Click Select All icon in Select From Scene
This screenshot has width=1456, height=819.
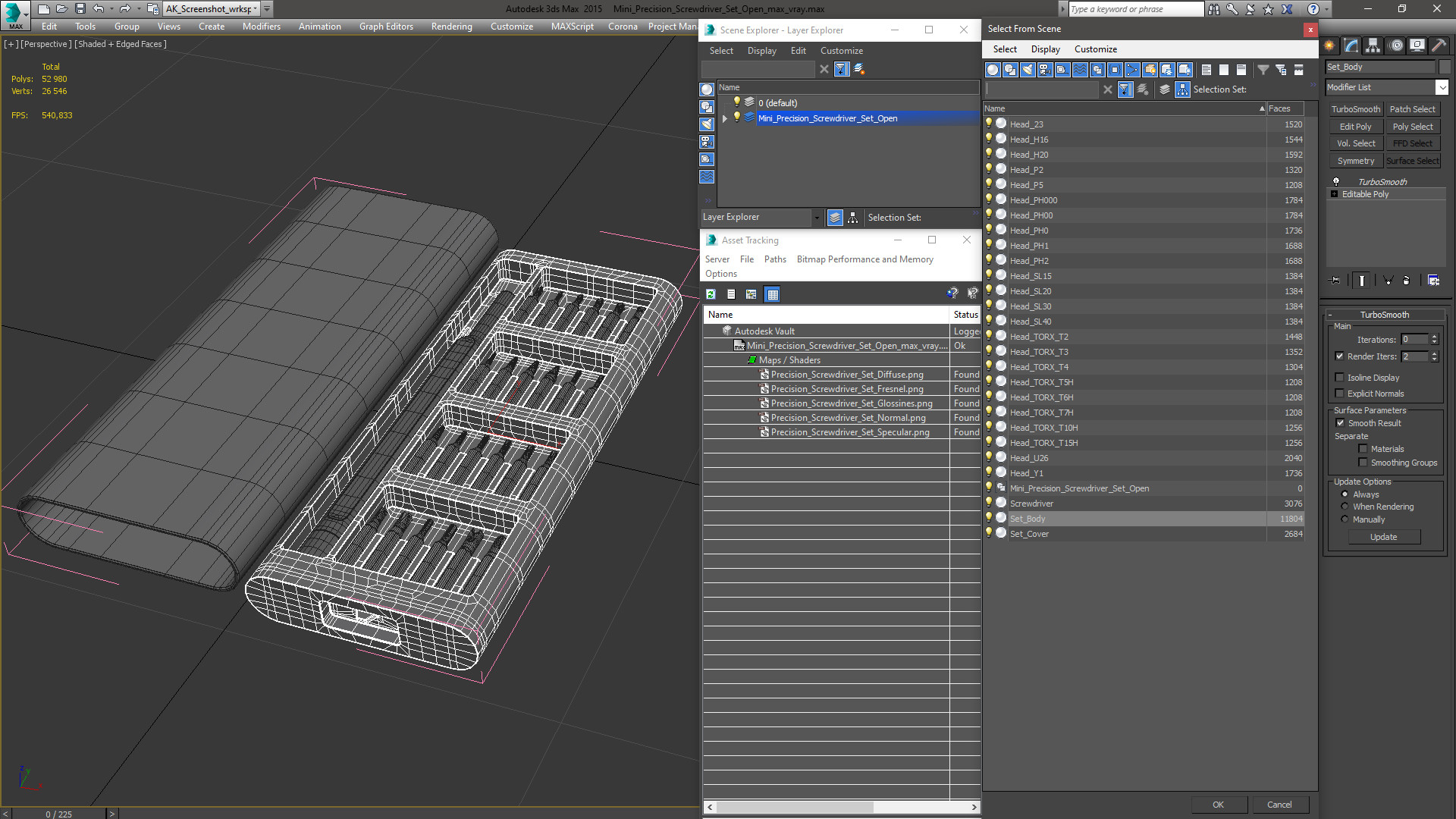[1207, 70]
